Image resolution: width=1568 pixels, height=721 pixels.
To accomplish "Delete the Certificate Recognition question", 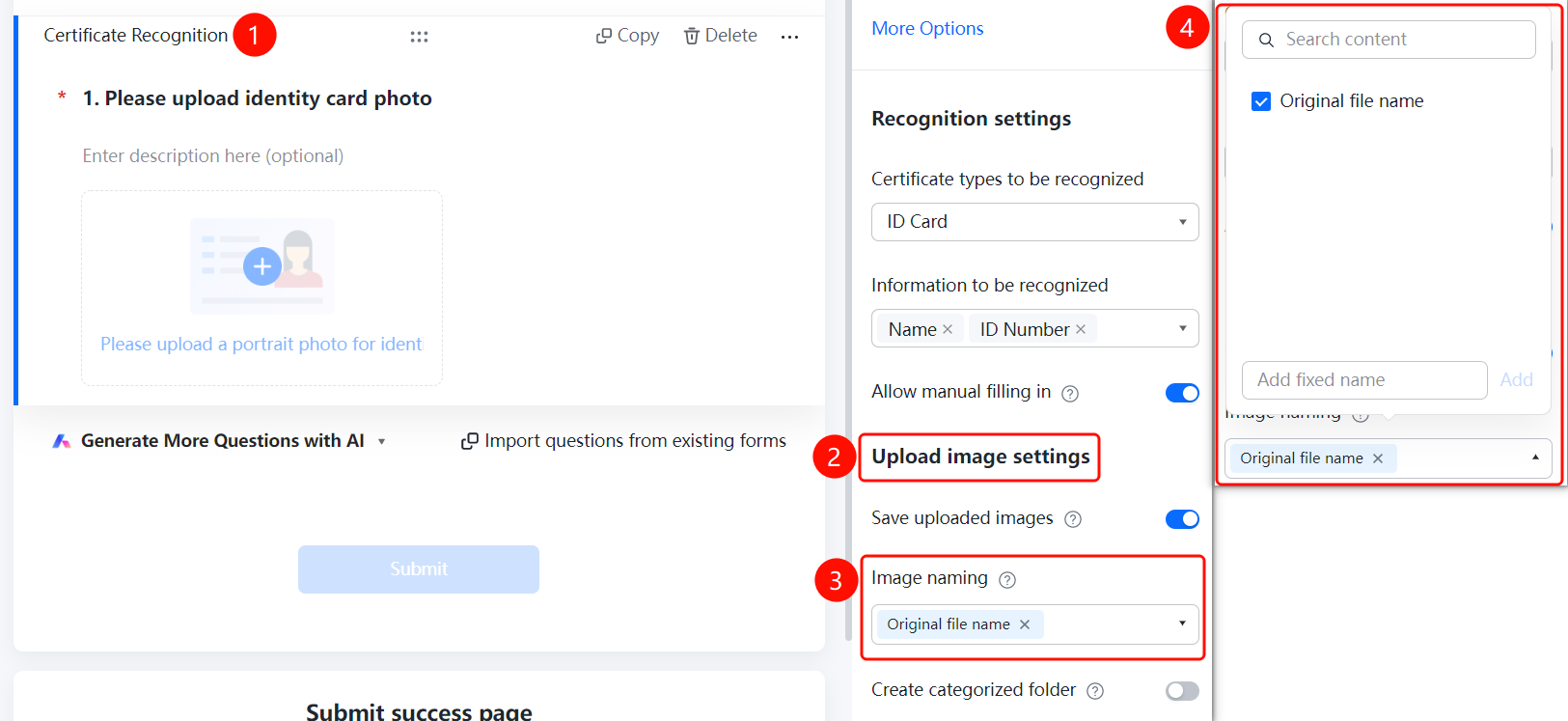I will tap(721, 36).
